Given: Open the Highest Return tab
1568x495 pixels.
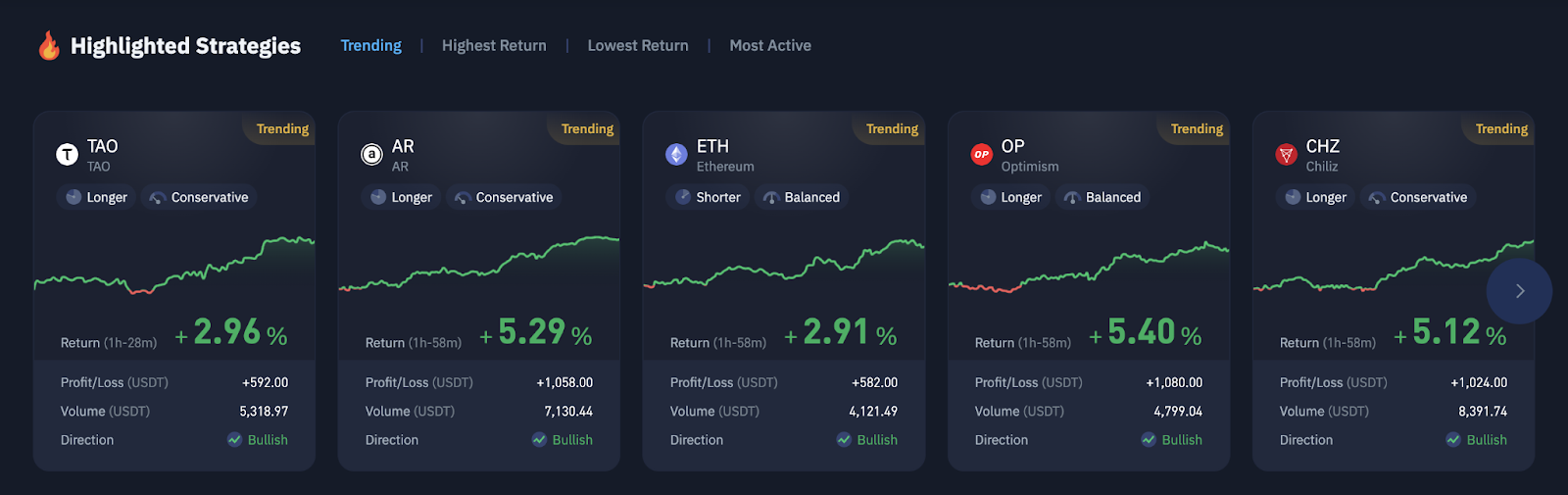Looking at the screenshot, I should 494,45.
